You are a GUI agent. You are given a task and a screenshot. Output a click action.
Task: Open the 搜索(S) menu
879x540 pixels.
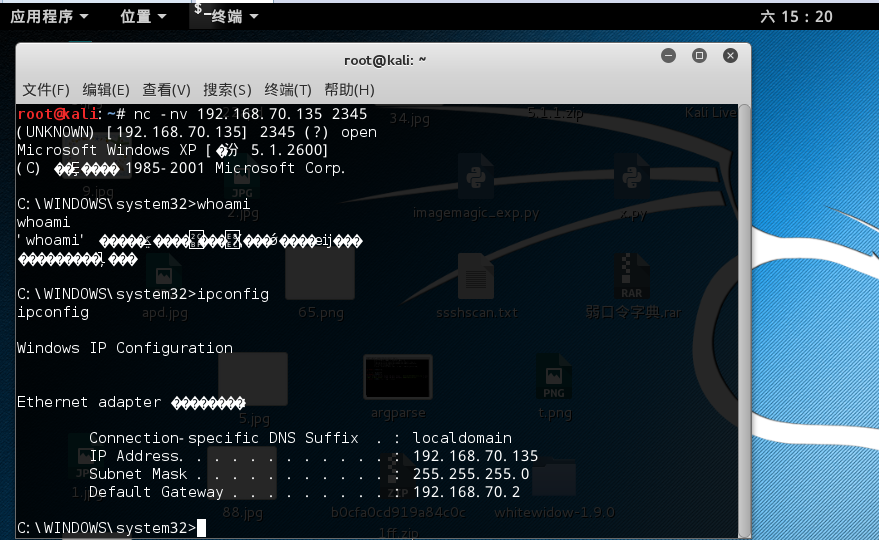[x=227, y=90]
